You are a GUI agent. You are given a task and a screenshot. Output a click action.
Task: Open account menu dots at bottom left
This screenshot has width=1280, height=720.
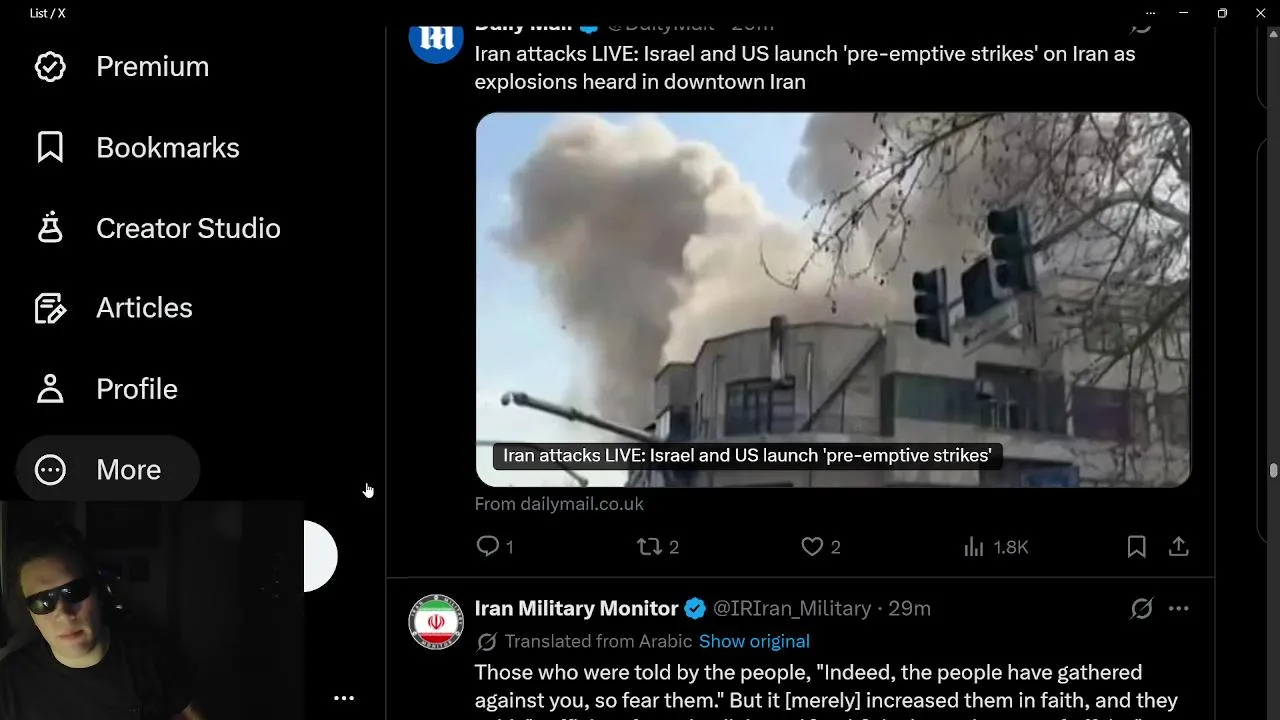point(344,698)
